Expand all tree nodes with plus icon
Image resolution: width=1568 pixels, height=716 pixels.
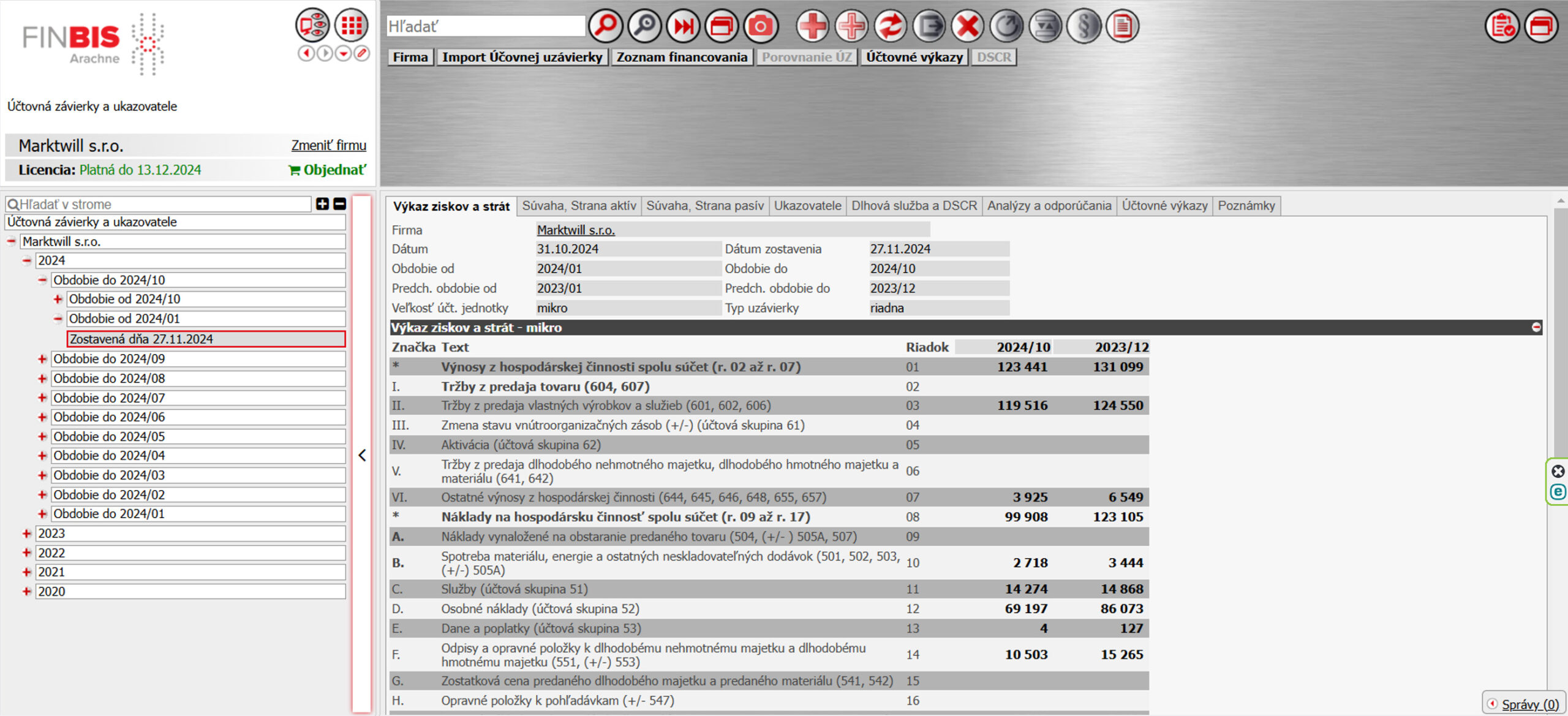point(322,204)
